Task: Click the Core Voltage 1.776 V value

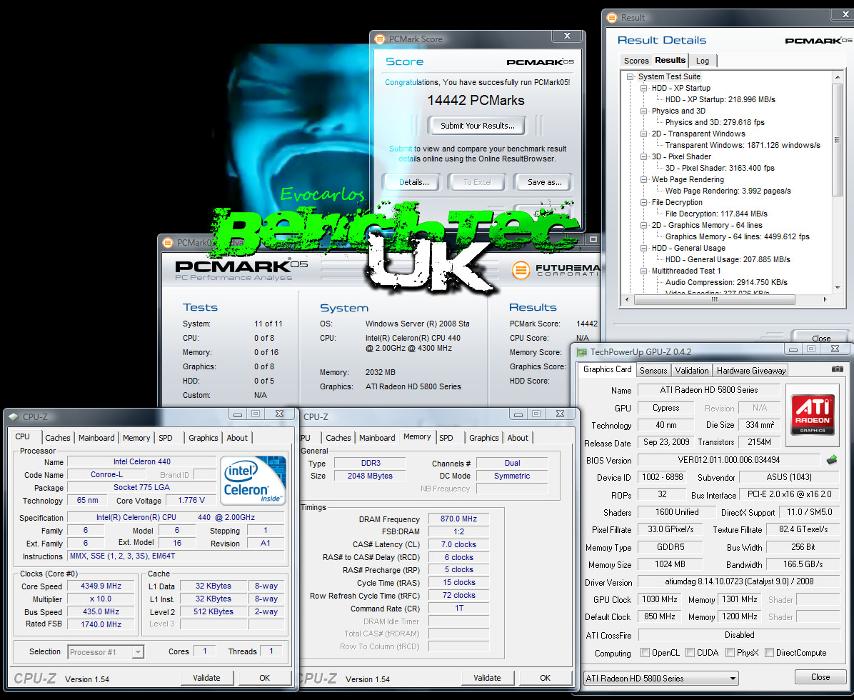Action: click(191, 500)
